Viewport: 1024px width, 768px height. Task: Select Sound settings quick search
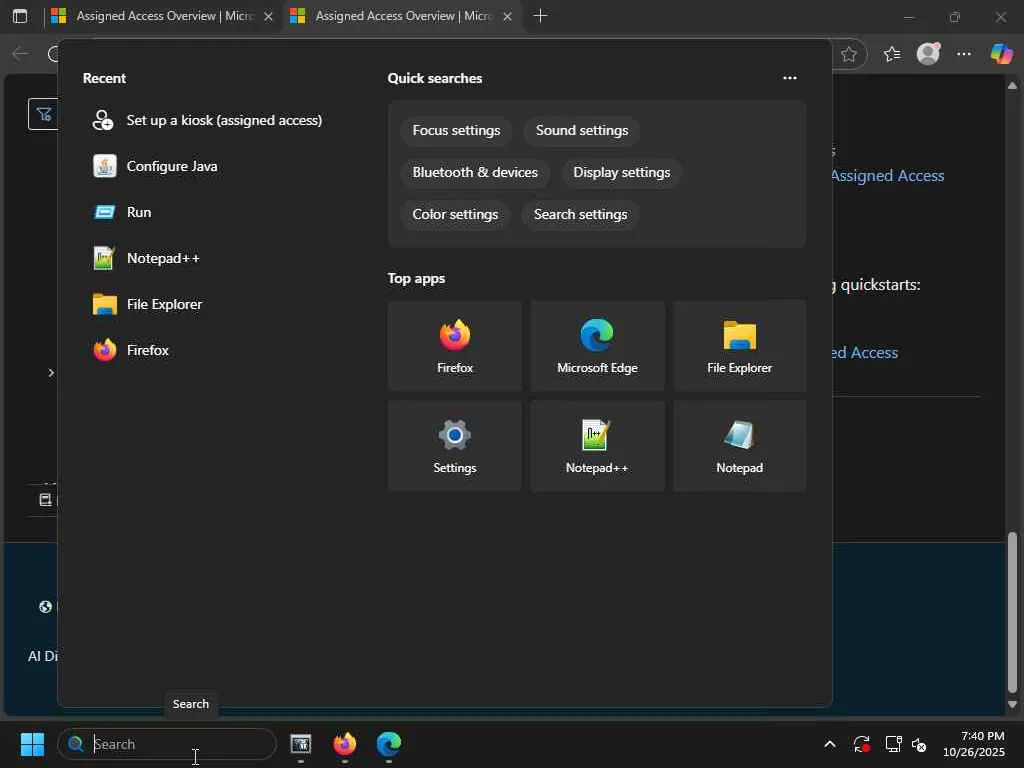click(582, 131)
